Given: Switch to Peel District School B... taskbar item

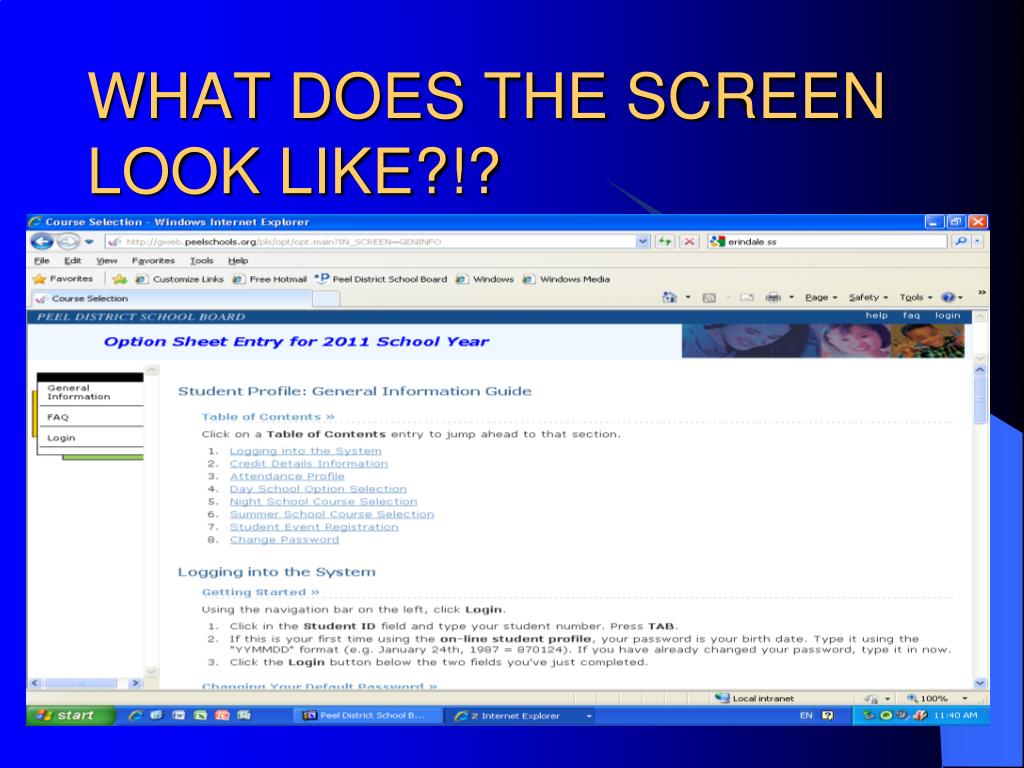Looking at the screenshot, I should pyautogui.click(x=370, y=716).
